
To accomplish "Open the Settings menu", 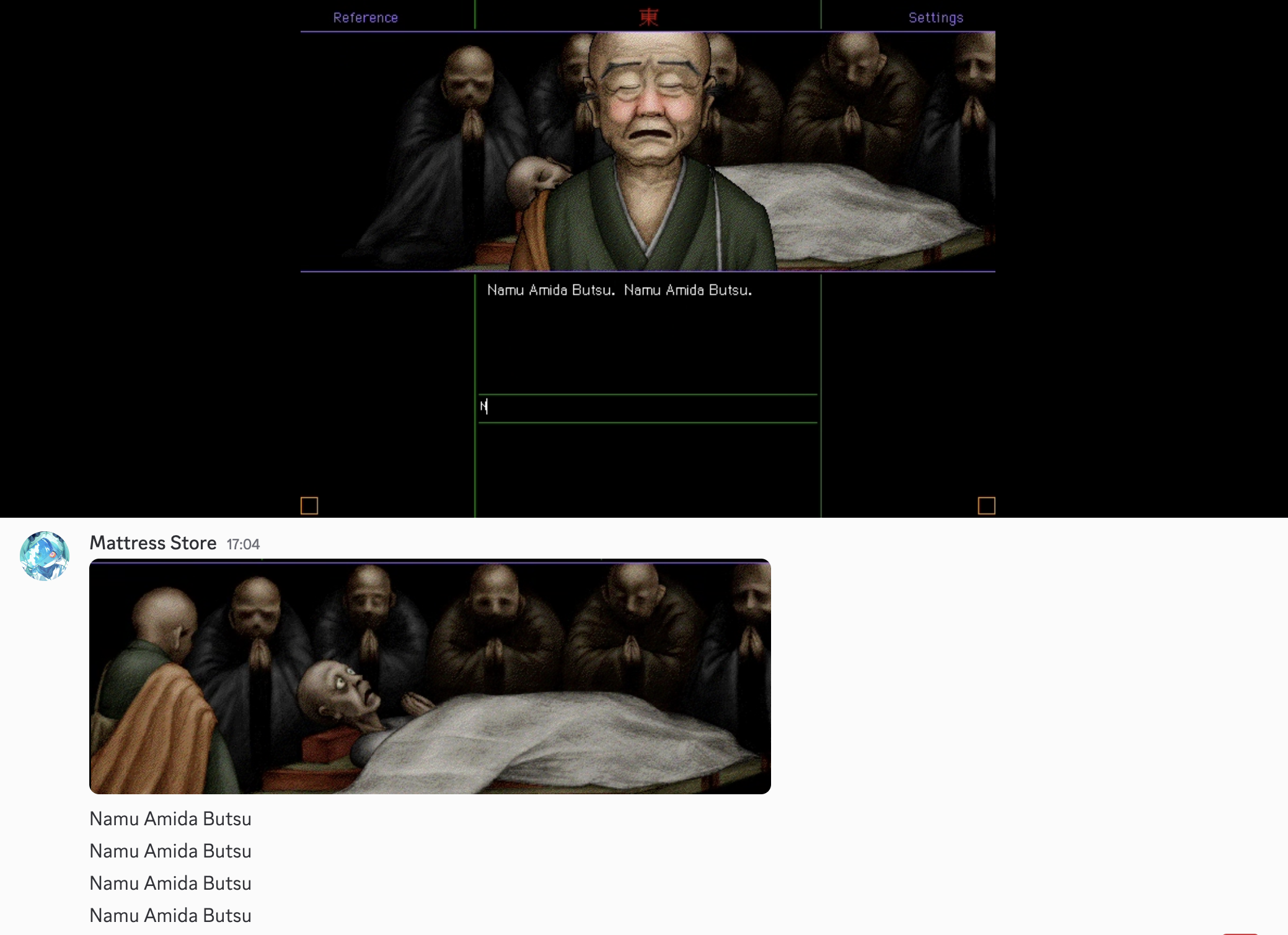I will (x=935, y=17).
